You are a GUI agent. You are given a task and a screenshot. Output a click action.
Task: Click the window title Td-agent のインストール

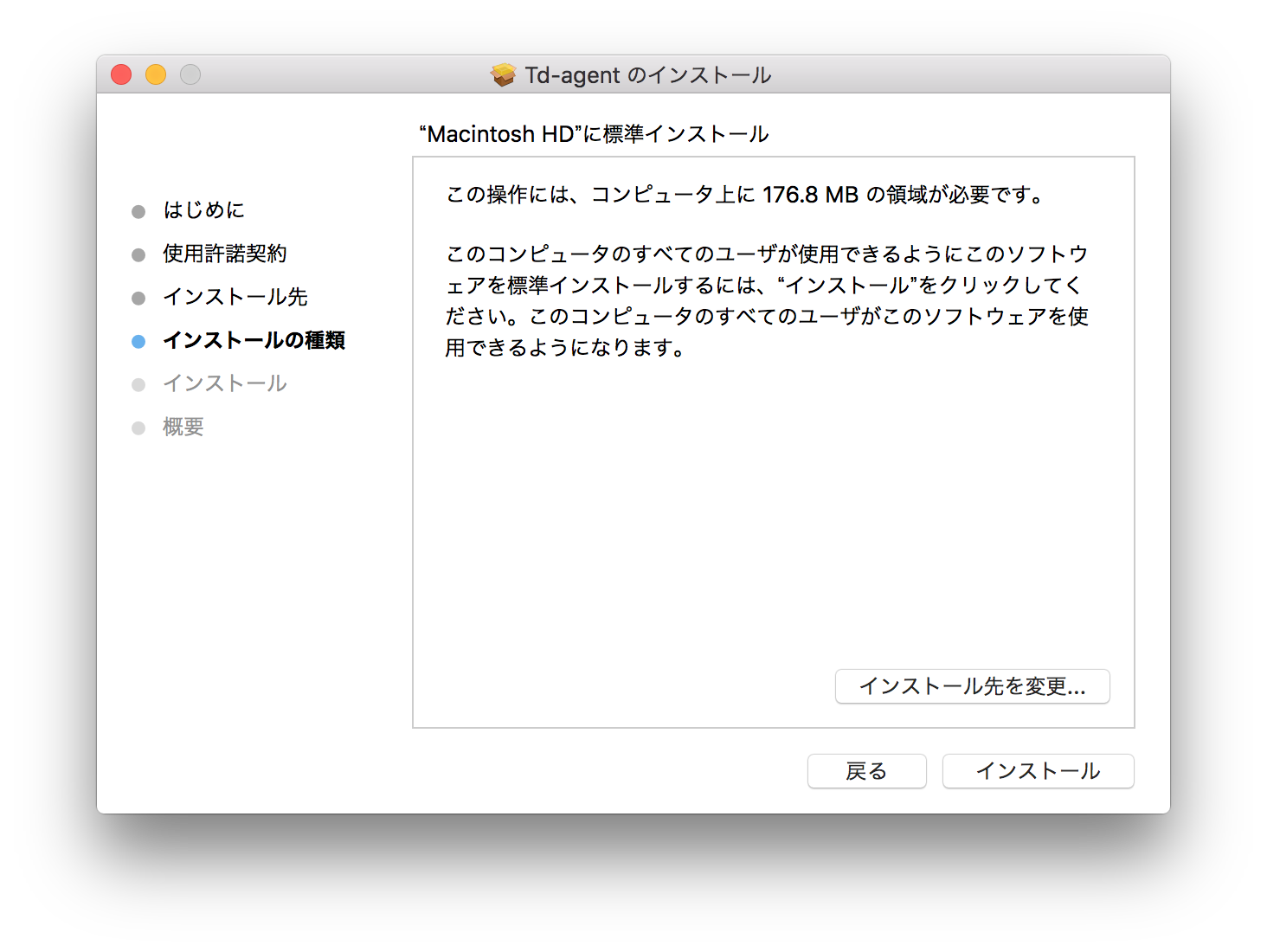(647, 75)
